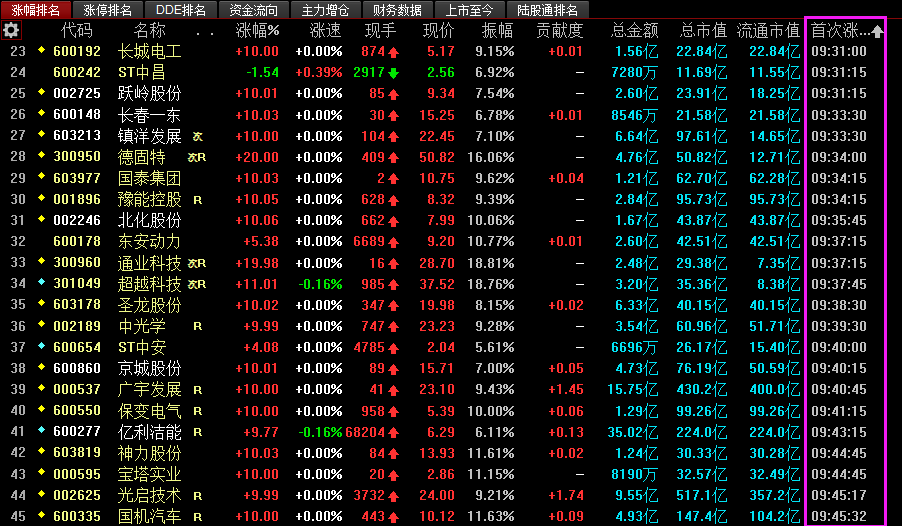Open the gear settings icon

tap(11, 30)
